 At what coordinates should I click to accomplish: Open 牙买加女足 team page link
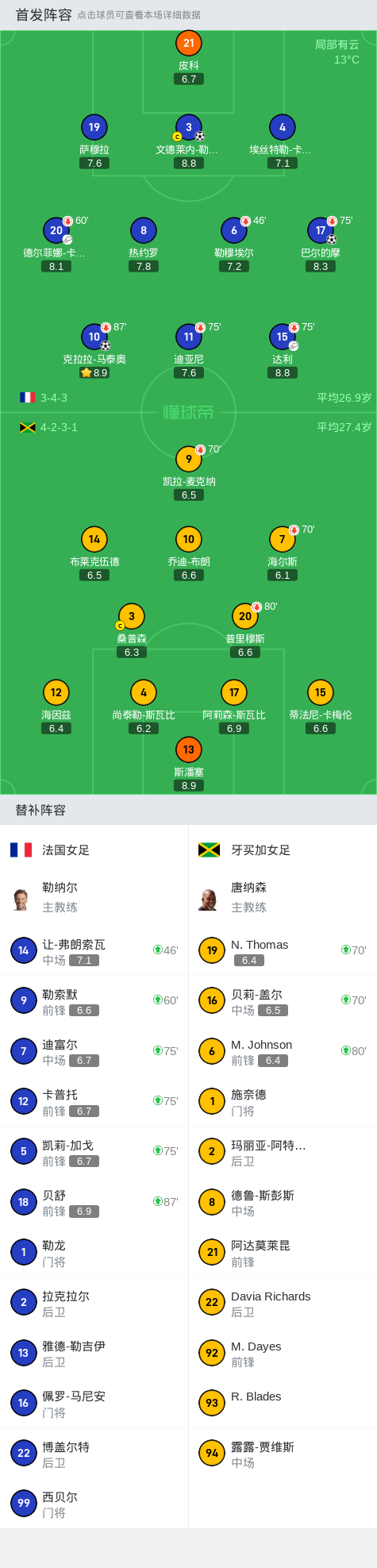tap(260, 849)
